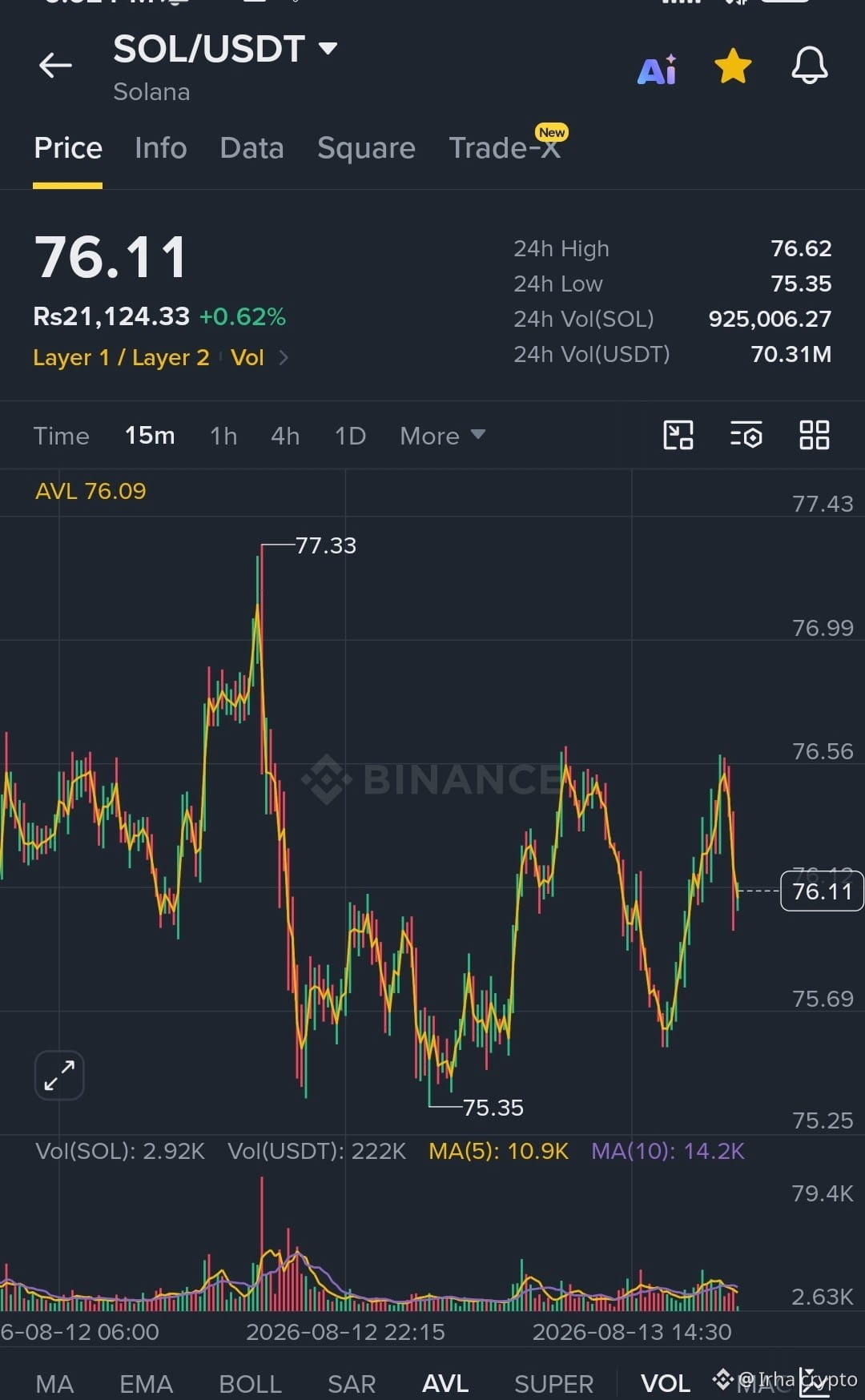Select the 1D chart interval
The width and height of the screenshot is (865, 1400).
[x=350, y=436]
